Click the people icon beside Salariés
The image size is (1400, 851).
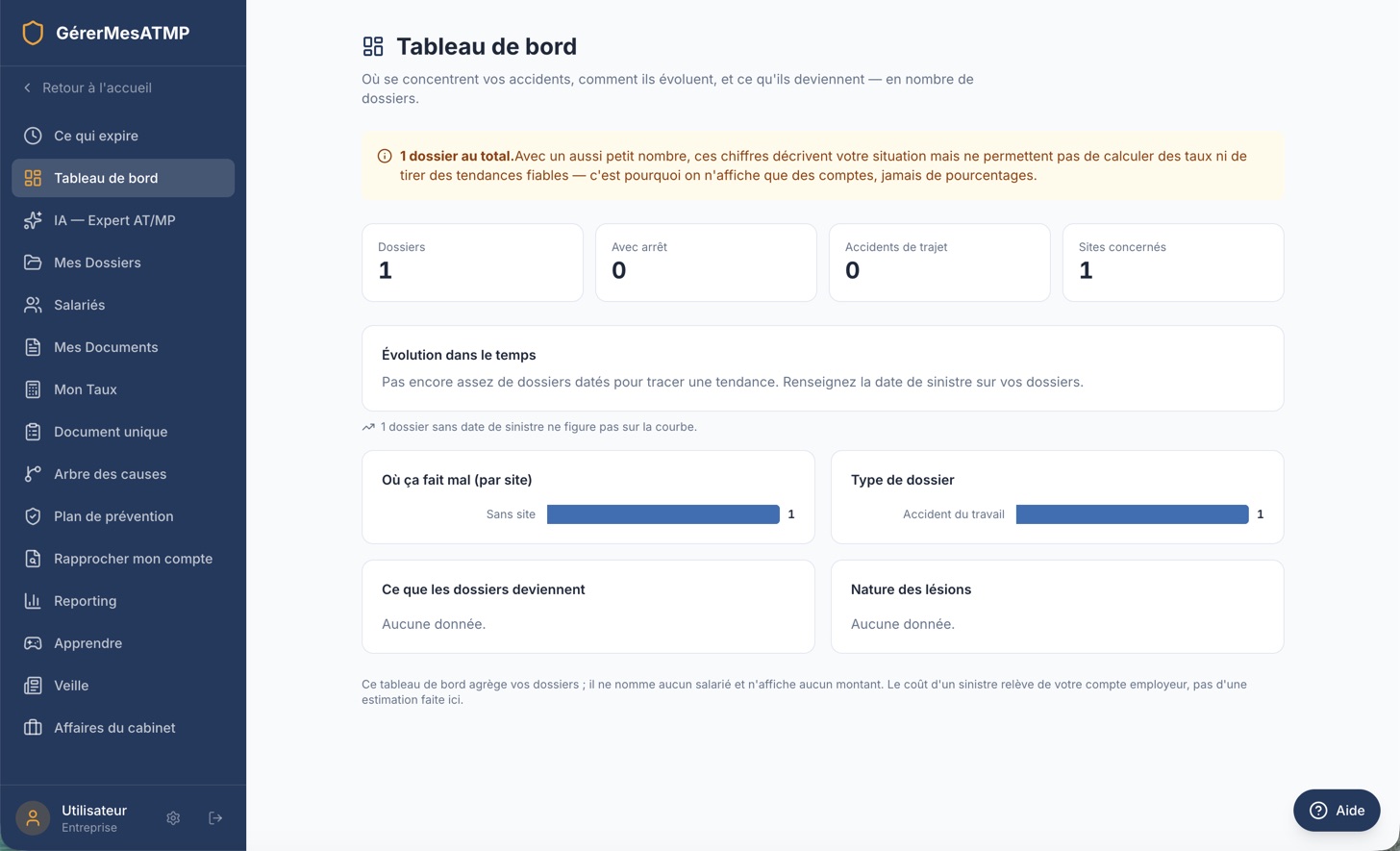[x=33, y=305]
